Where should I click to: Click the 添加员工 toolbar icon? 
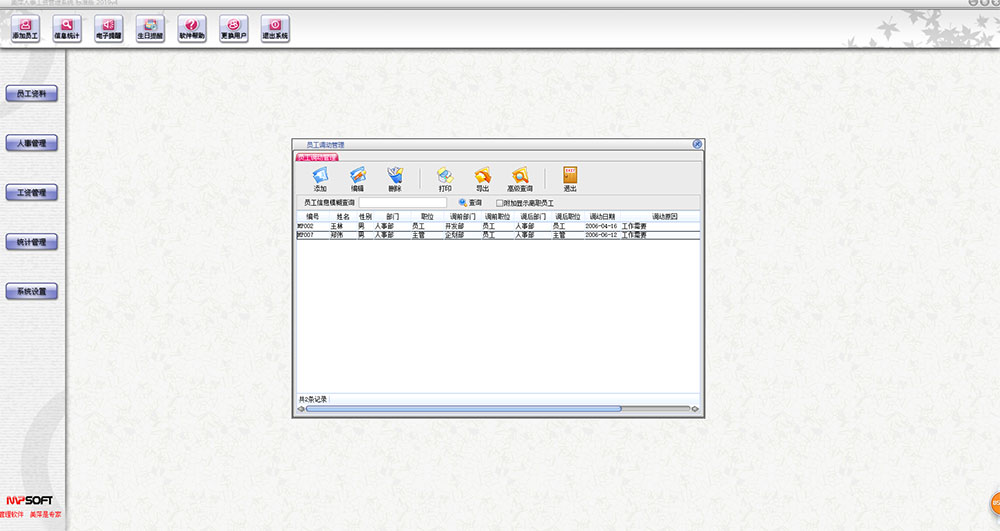(25, 27)
